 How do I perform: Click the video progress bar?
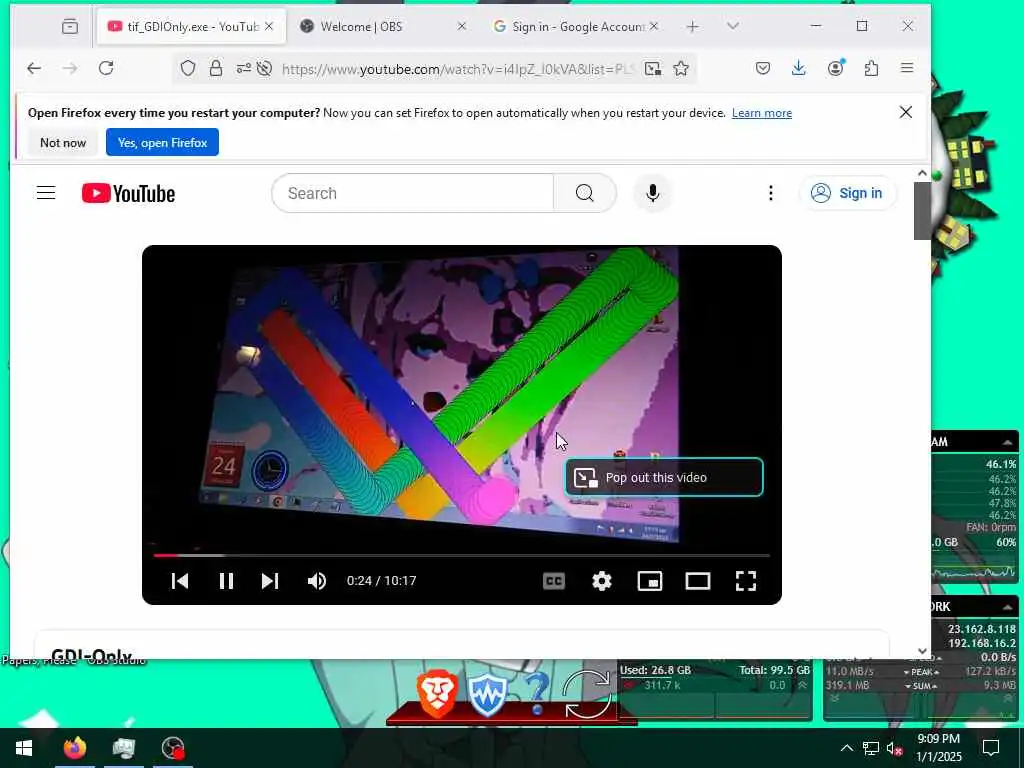(x=462, y=555)
